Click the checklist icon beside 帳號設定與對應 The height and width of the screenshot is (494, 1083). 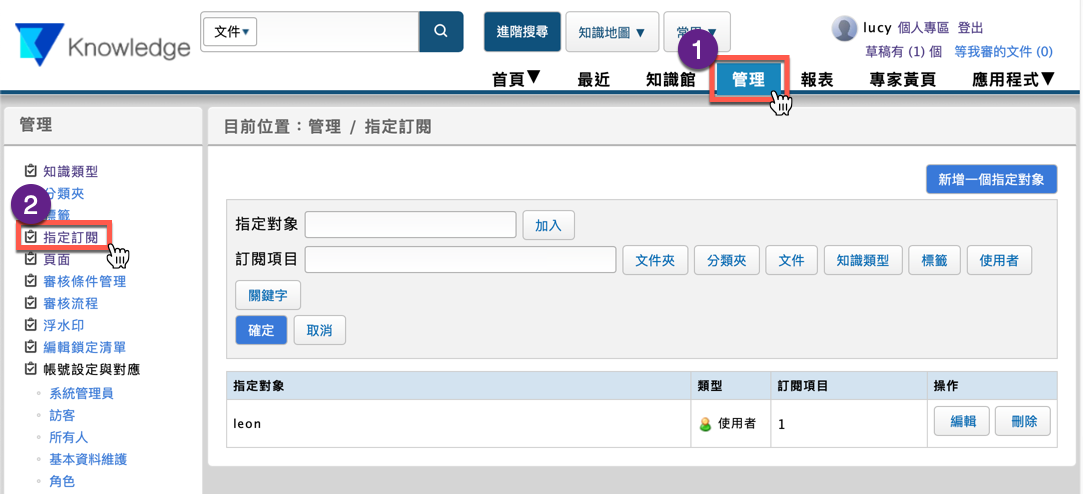[31, 369]
